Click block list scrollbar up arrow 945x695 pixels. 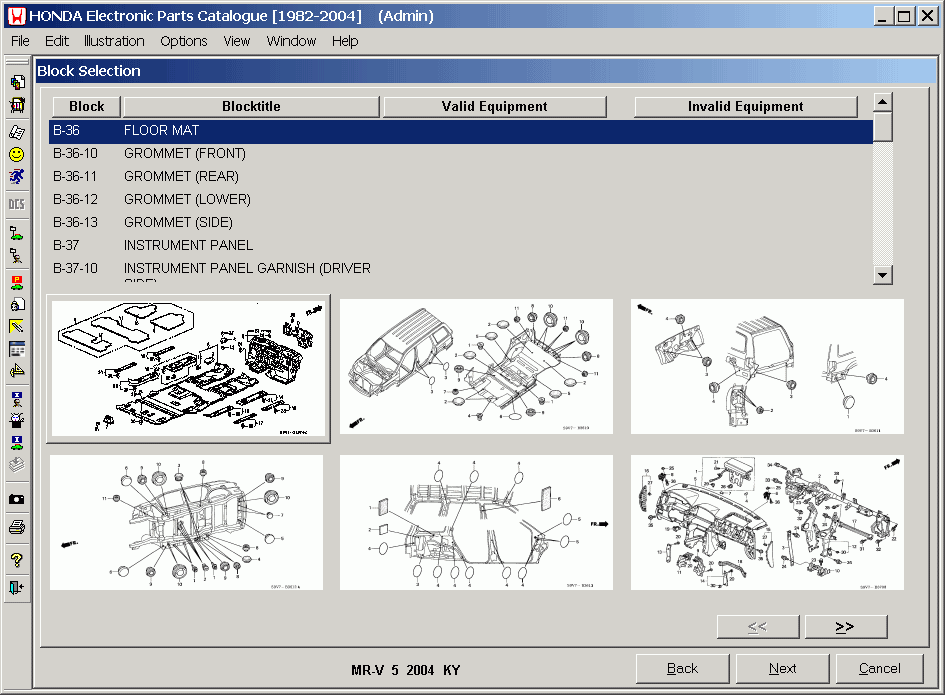tap(882, 102)
